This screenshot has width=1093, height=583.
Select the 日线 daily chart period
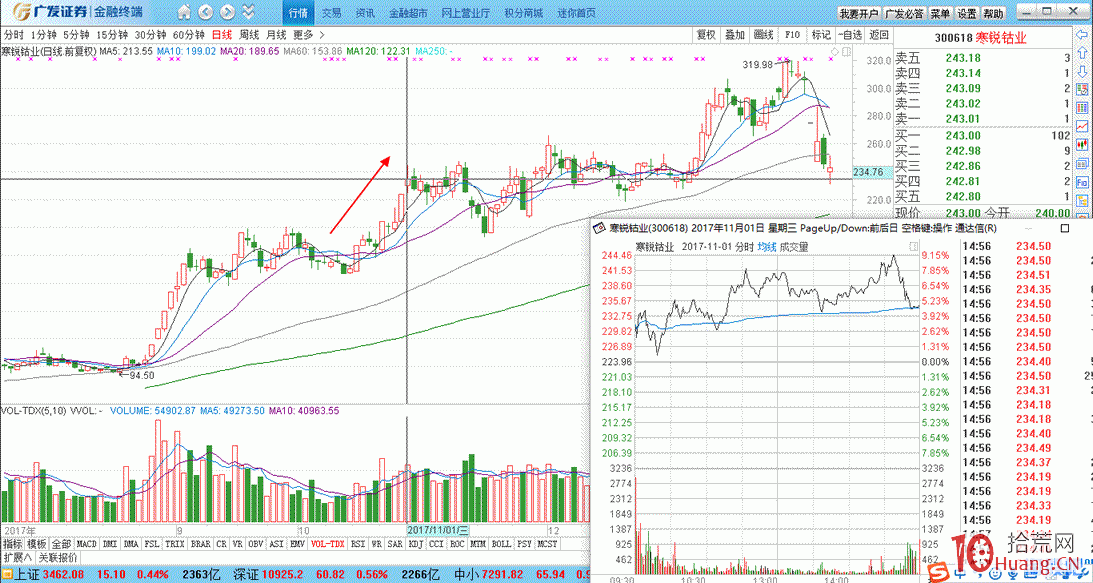222,34
